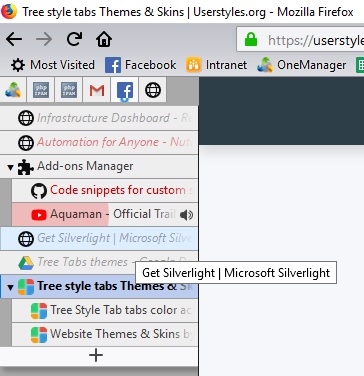This screenshot has width=364, height=376.
Task: Select the globe pinned tab
Action: [153, 90]
